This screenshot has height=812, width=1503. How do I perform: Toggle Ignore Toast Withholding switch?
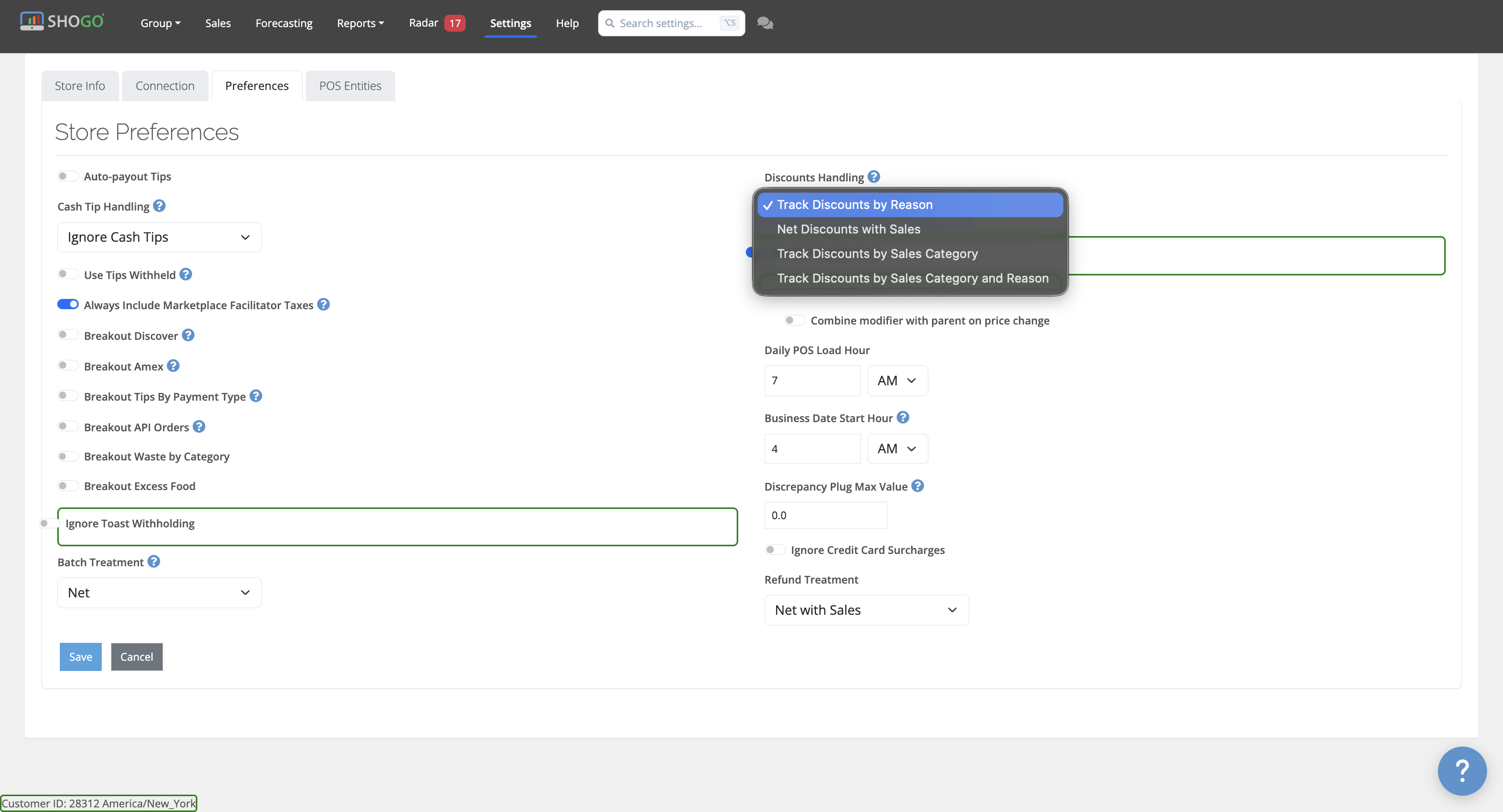(49, 523)
